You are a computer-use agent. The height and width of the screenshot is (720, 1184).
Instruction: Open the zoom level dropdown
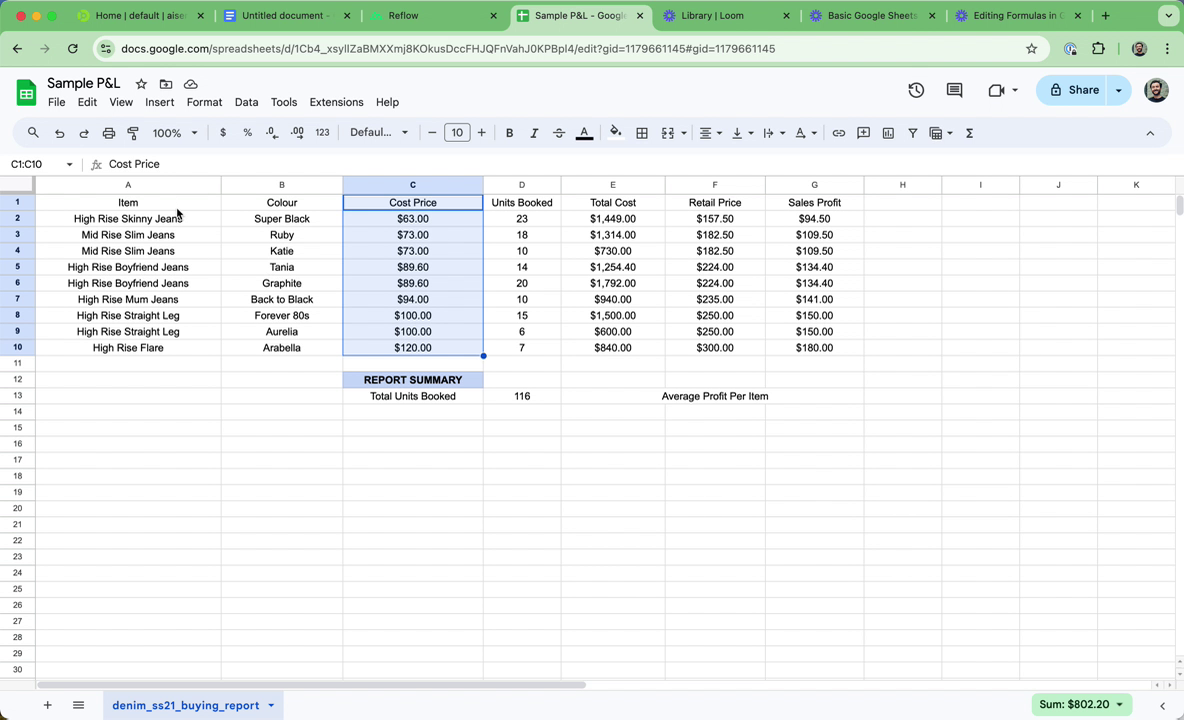click(x=174, y=132)
